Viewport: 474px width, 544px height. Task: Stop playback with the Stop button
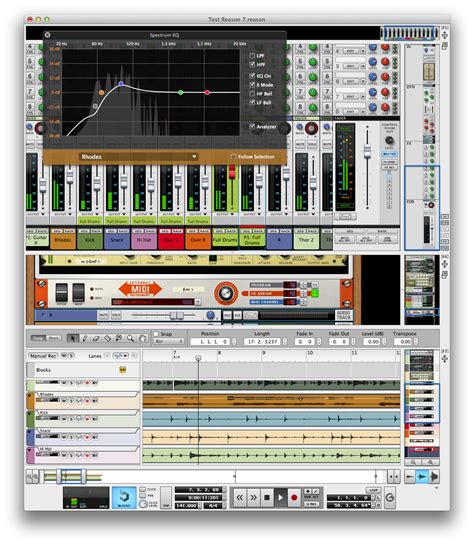click(267, 498)
